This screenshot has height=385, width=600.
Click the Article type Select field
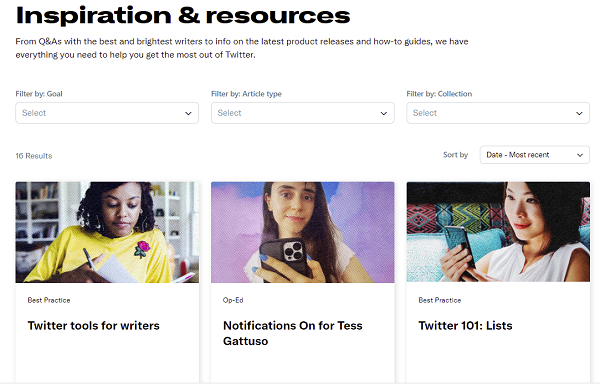tap(303, 113)
